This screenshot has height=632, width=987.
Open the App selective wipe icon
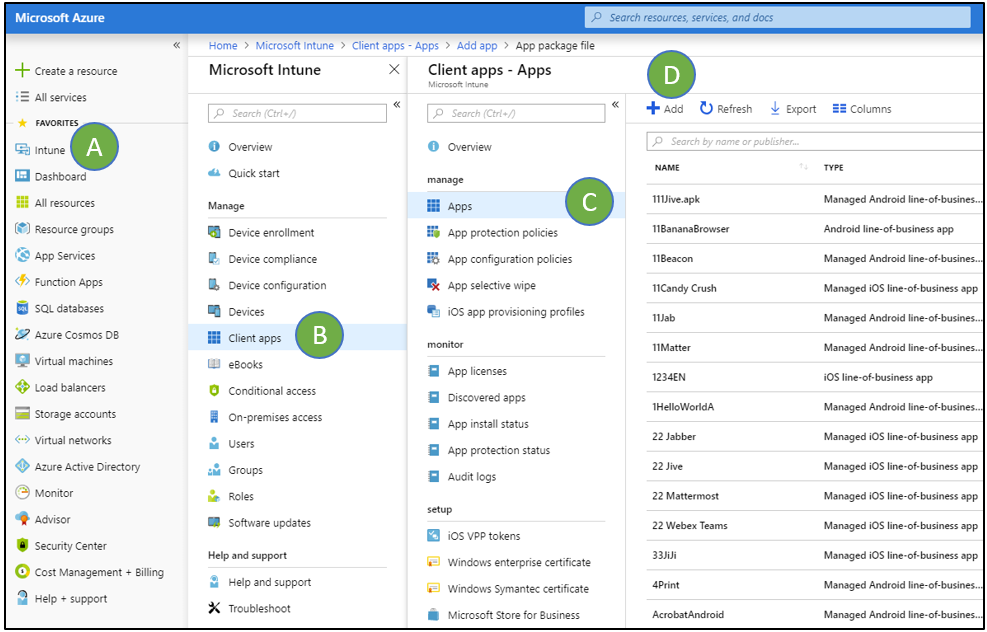pyautogui.click(x=434, y=286)
